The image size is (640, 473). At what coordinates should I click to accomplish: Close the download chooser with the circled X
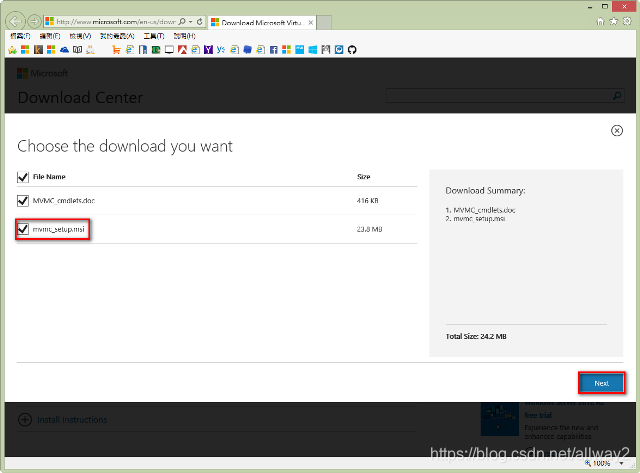pyautogui.click(x=617, y=131)
